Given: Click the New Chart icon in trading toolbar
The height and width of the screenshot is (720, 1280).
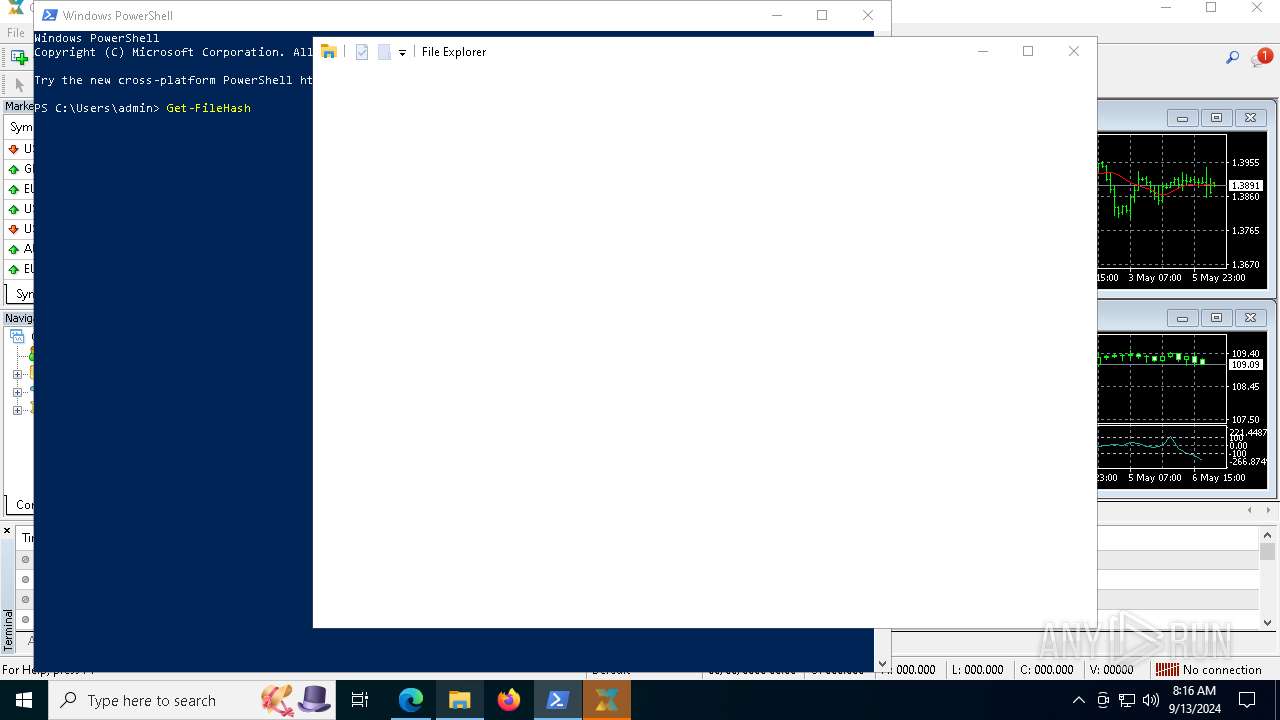Looking at the screenshot, I should tap(19, 58).
